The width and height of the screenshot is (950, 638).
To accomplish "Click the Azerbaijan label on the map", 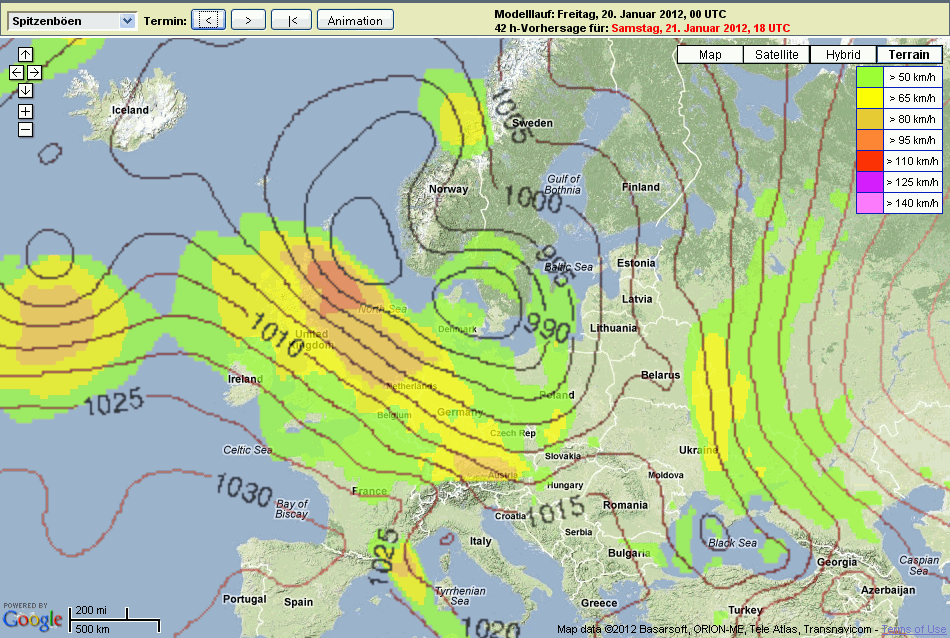I will (888, 590).
